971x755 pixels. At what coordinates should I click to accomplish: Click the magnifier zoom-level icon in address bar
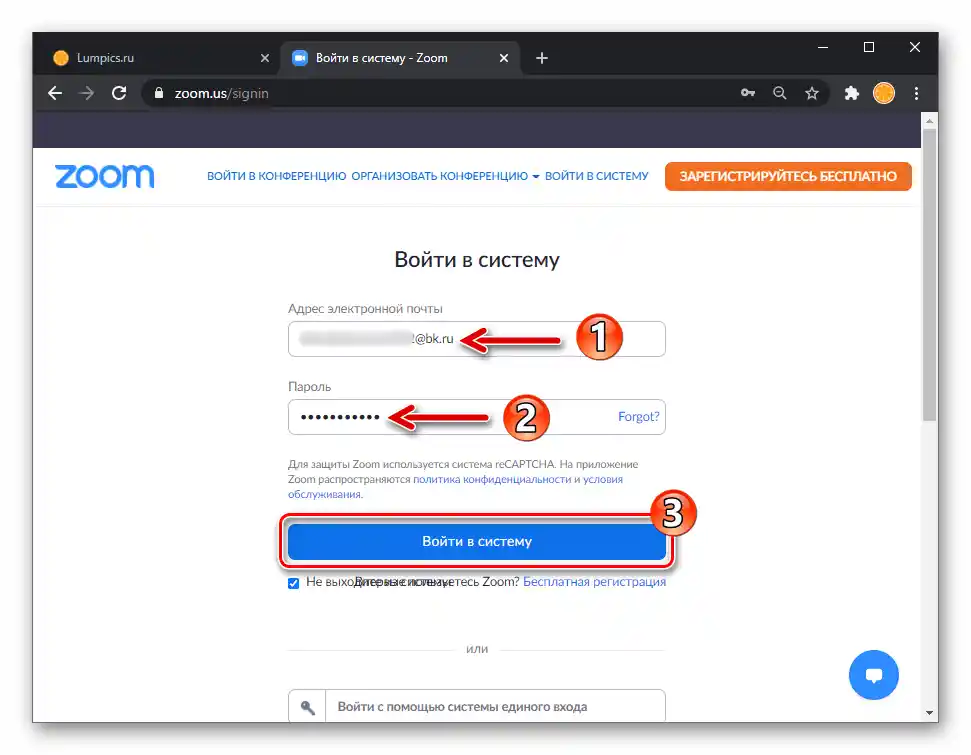tap(780, 94)
